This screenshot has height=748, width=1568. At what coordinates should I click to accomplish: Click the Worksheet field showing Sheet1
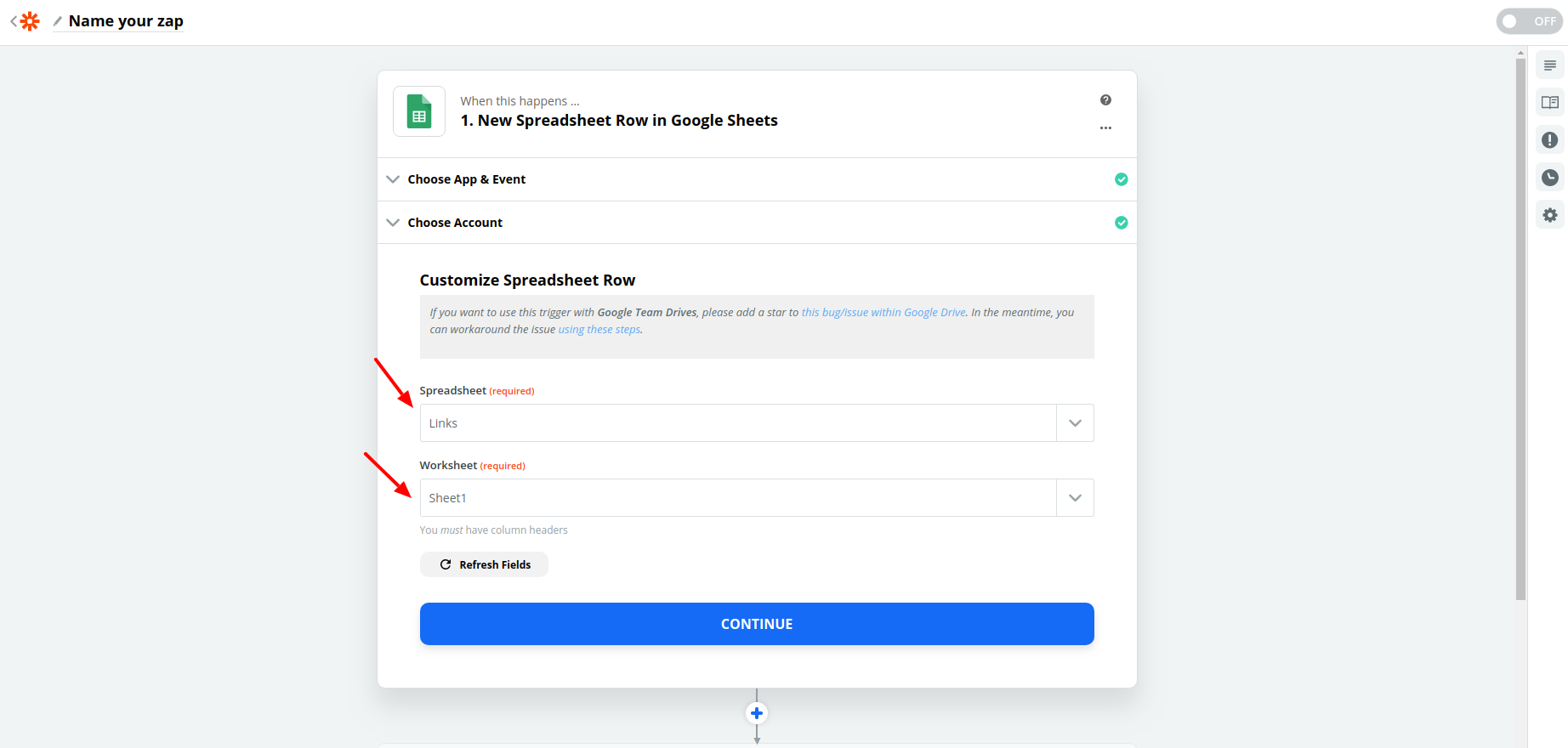pos(738,498)
